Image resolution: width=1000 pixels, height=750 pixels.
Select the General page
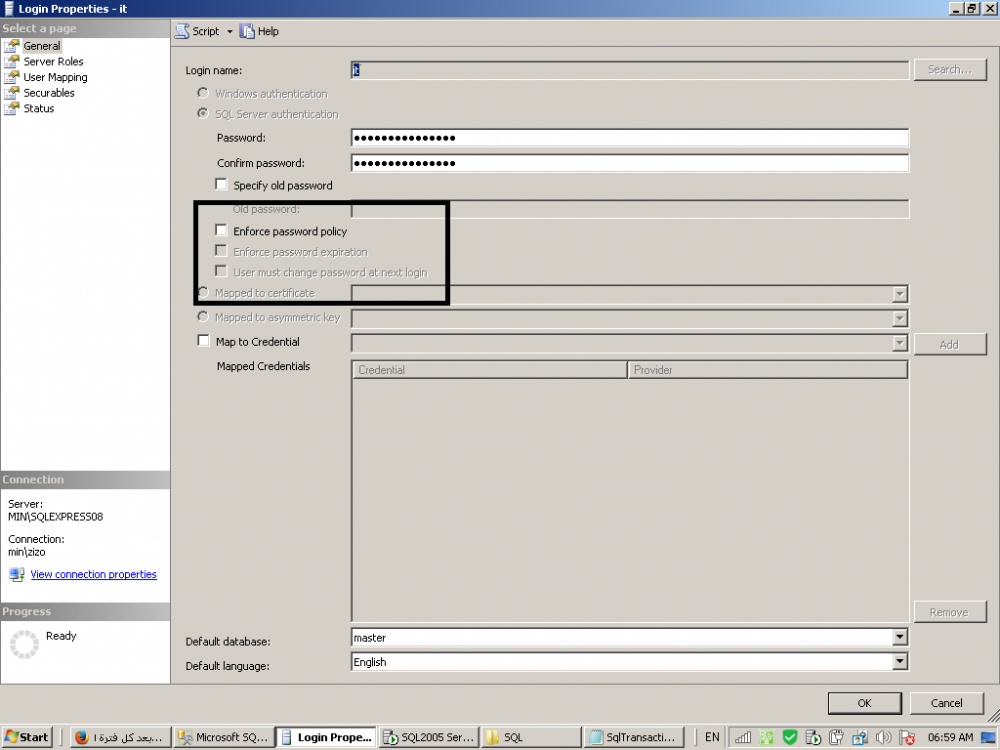click(x=42, y=46)
